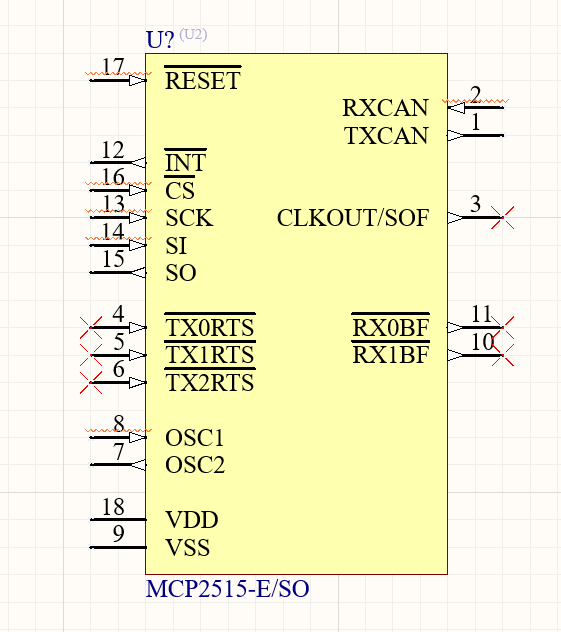The height and width of the screenshot is (632, 561).
Task: Click pin 10 output arrow
Action: coord(456,355)
